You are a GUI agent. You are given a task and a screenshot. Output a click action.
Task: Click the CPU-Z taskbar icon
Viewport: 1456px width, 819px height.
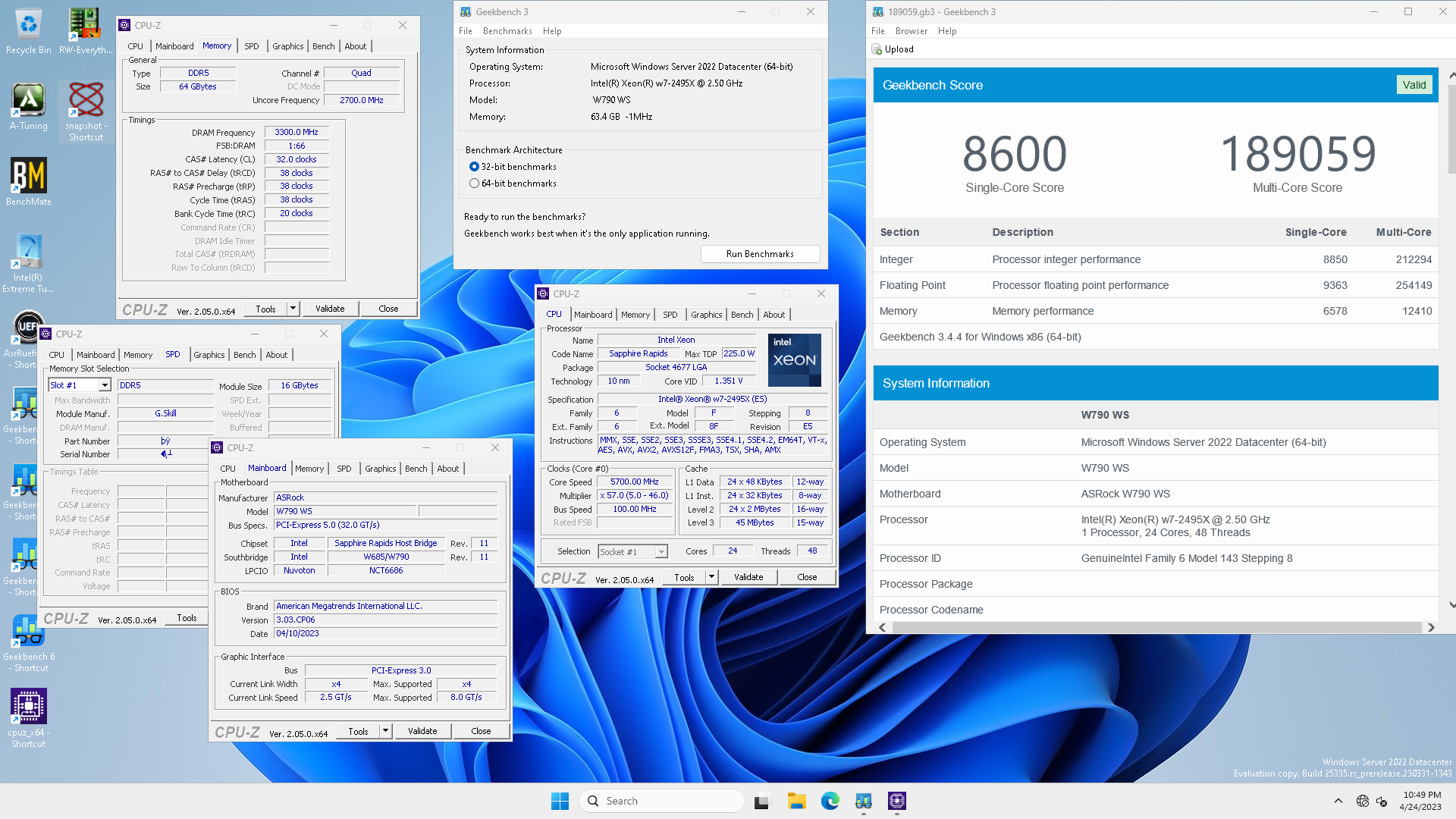897,801
